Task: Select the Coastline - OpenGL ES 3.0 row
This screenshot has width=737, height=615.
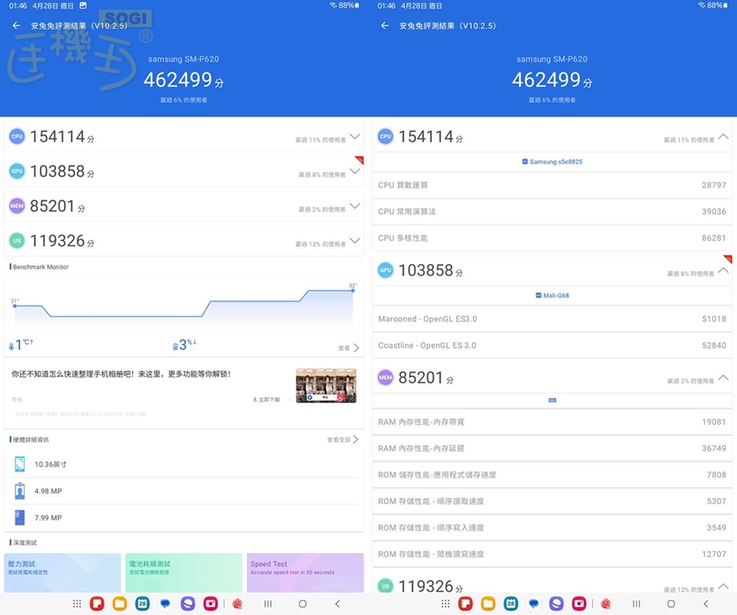Action: pyautogui.click(x=552, y=345)
